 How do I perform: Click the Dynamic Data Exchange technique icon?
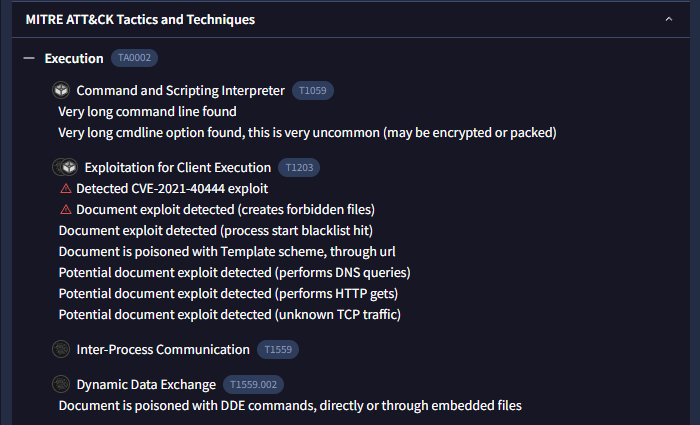click(x=60, y=384)
